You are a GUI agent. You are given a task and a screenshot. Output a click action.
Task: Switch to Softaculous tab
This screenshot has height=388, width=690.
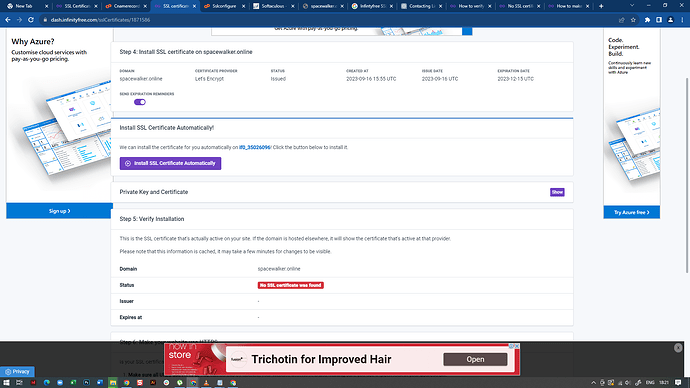[273, 6]
